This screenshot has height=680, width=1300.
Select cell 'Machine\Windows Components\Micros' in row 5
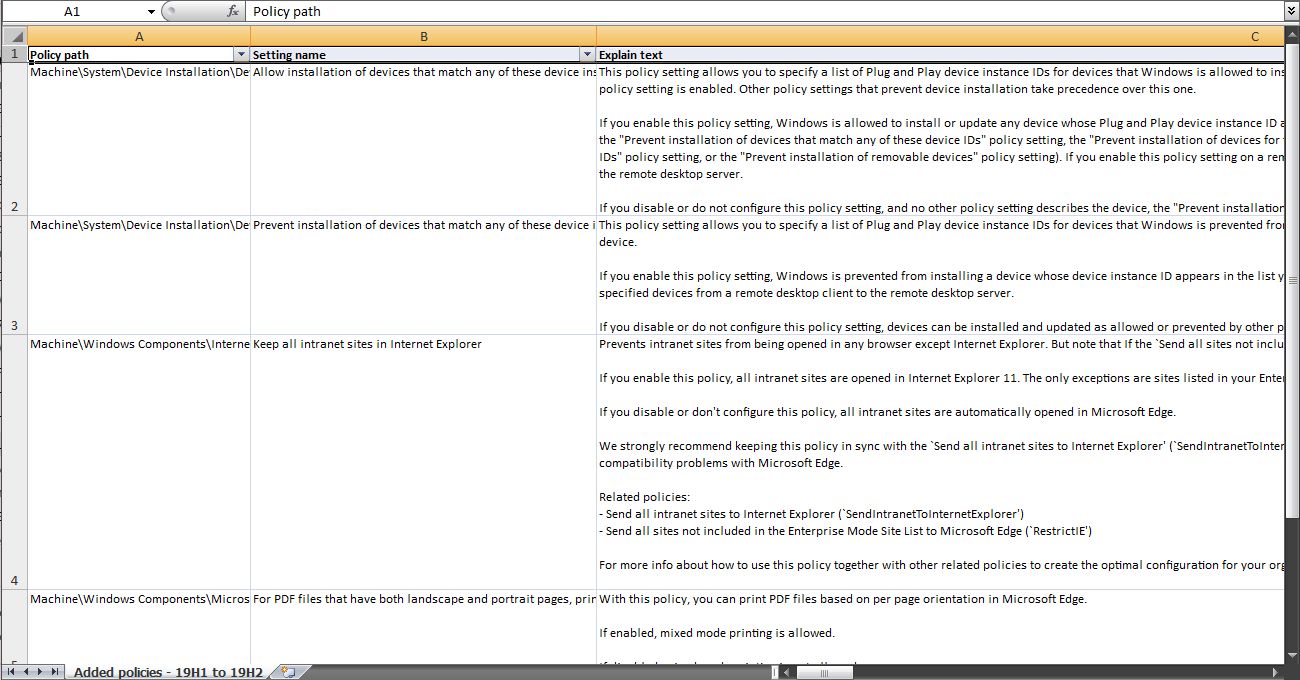pos(139,627)
